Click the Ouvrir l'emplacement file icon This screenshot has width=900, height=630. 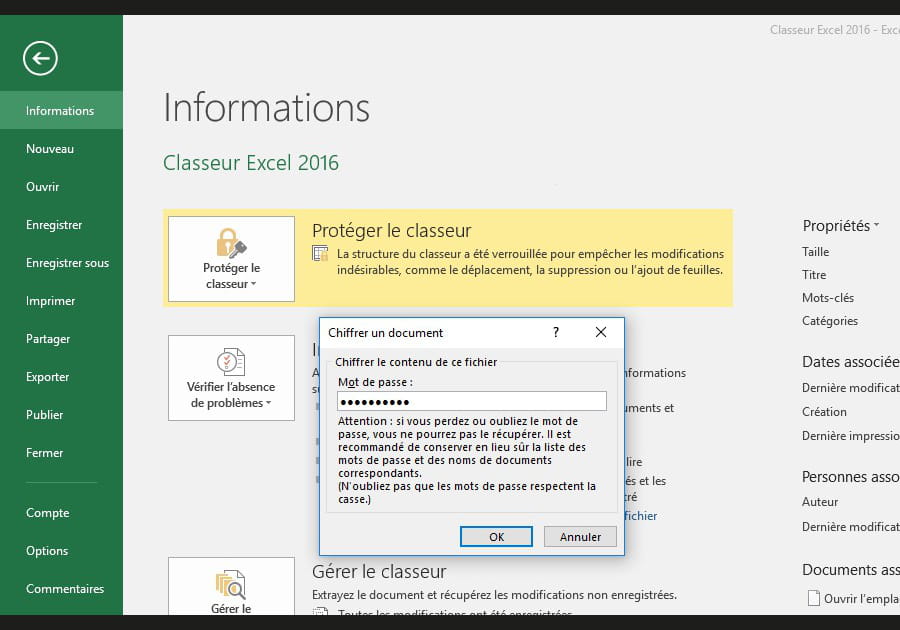click(x=813, y=599)
